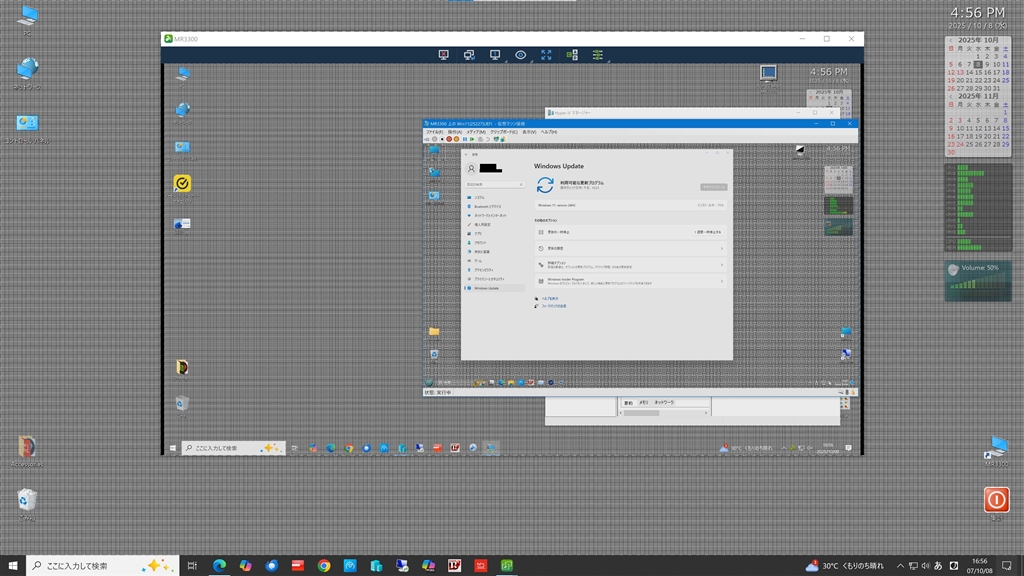
Task: Expand the Windows Insider Program row
Action: tap(629, 281)
